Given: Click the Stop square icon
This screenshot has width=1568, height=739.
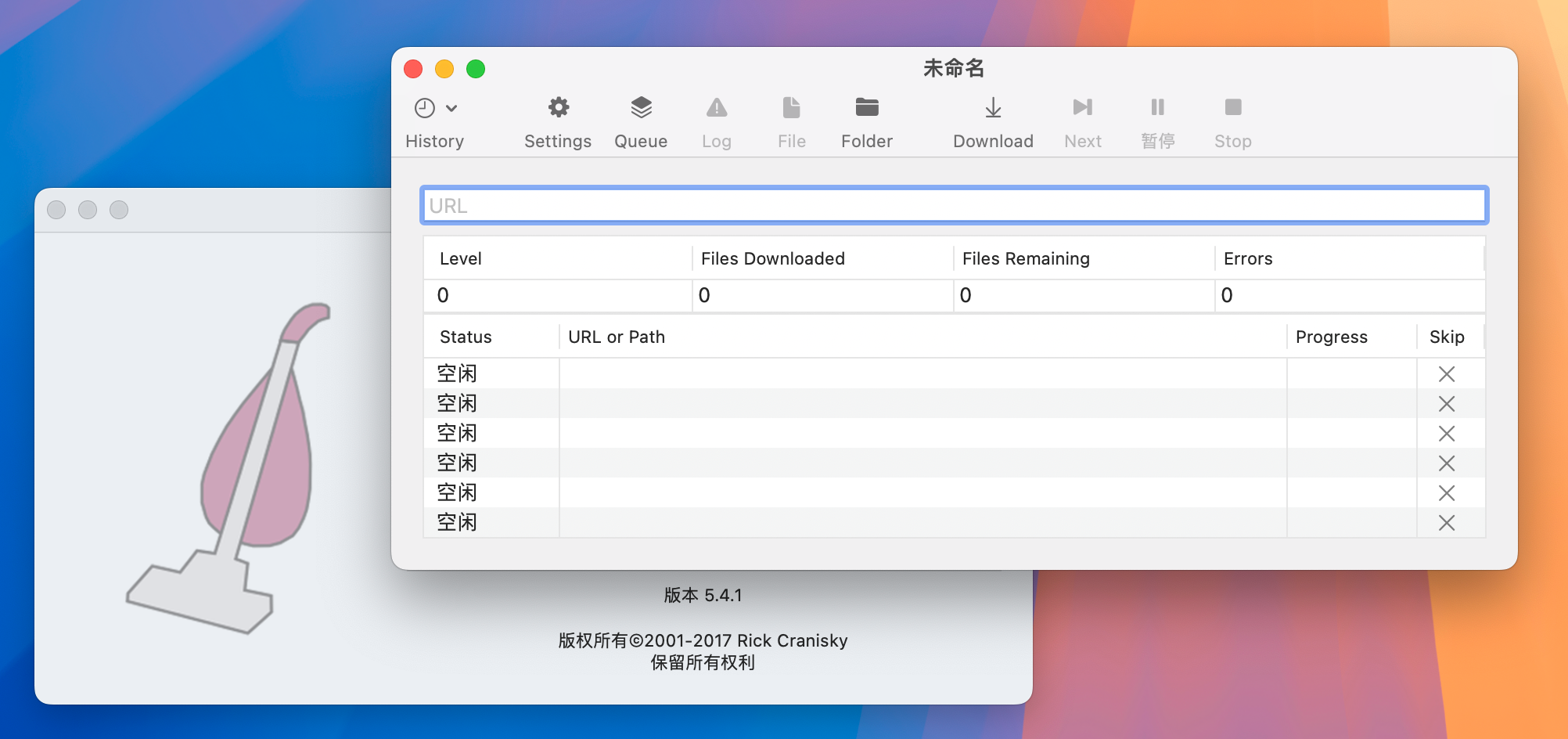Looking at the screenshot, I should point(1233,107).
